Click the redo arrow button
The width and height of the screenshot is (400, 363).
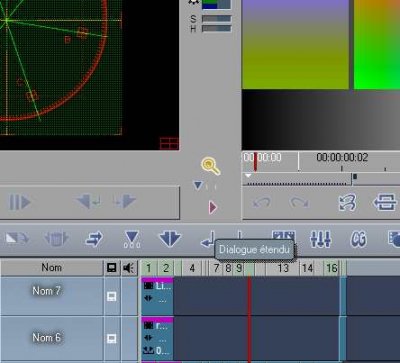pyautogui.click(x=299, y=202)
